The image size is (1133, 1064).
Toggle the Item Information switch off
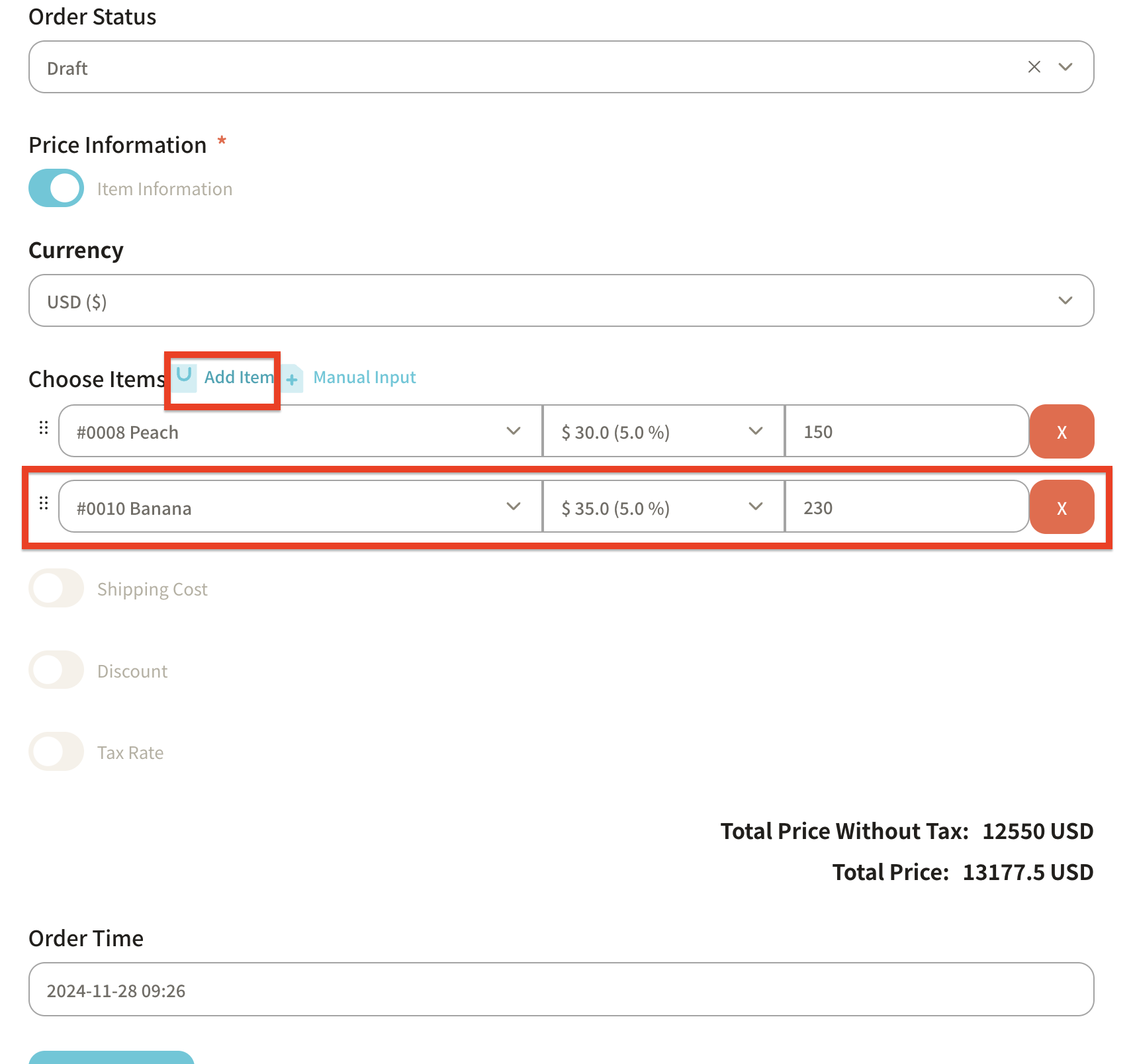56,189
